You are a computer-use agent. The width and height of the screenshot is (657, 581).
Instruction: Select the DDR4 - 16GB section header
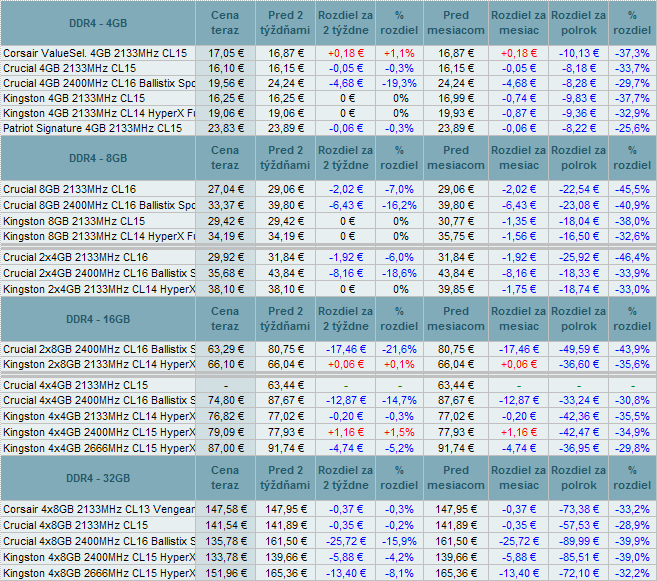pyautogui.click(x=98, y=319)
